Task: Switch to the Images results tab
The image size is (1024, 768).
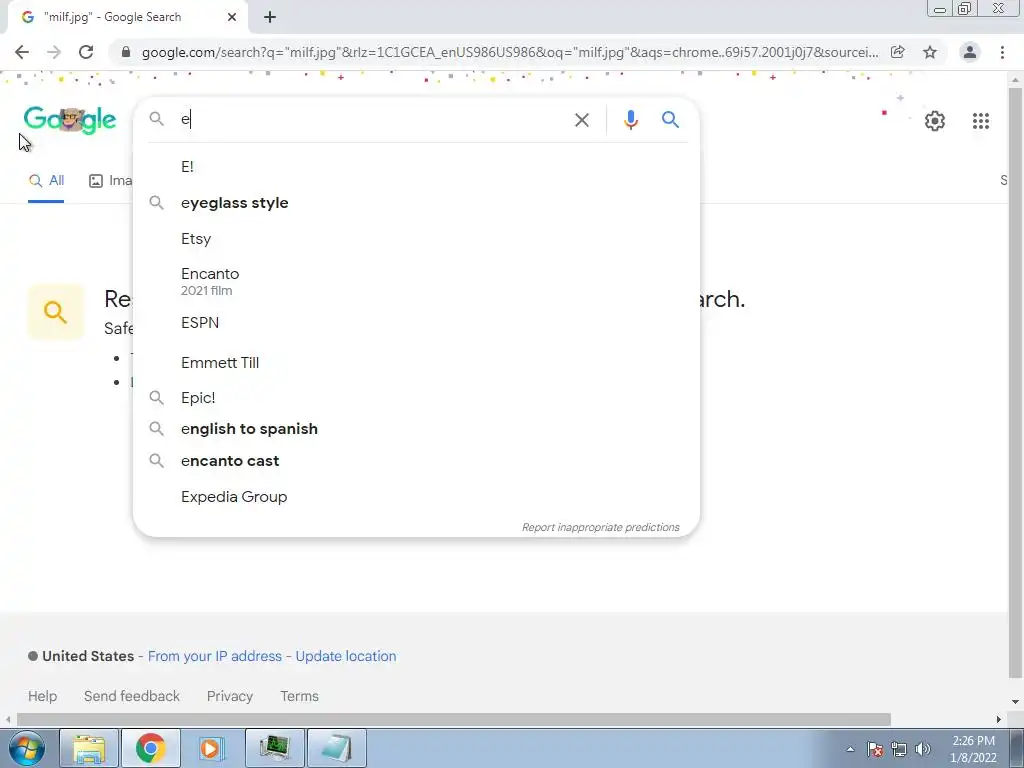Action: 110,180
